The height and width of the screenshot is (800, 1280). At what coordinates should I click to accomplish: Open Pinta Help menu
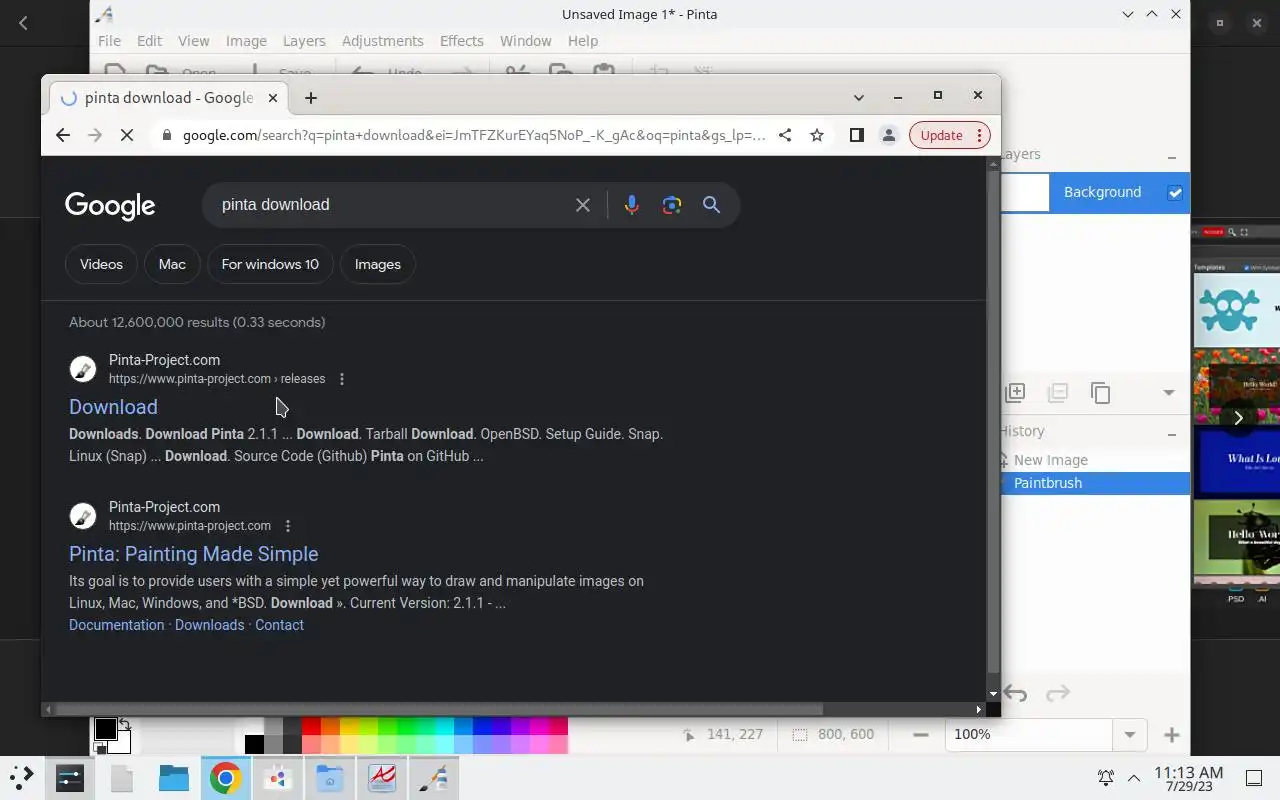point(583,41)
